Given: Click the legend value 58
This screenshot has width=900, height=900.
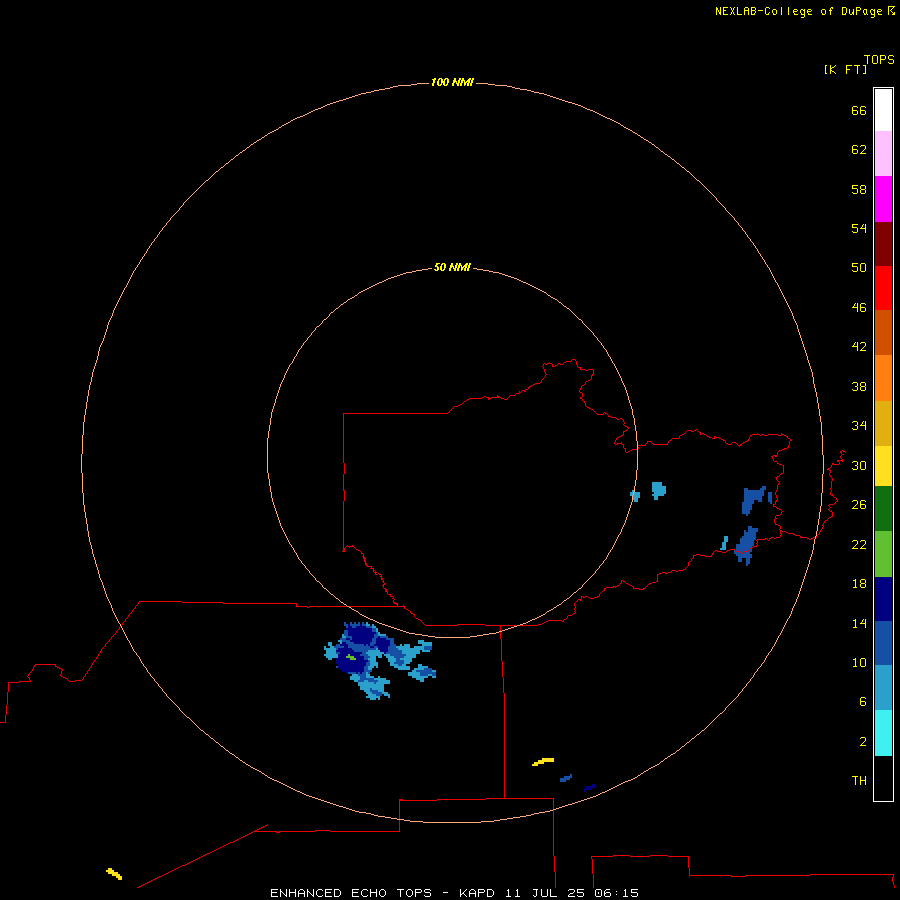Looking at the screenshot, I should (x=859, y=189).
